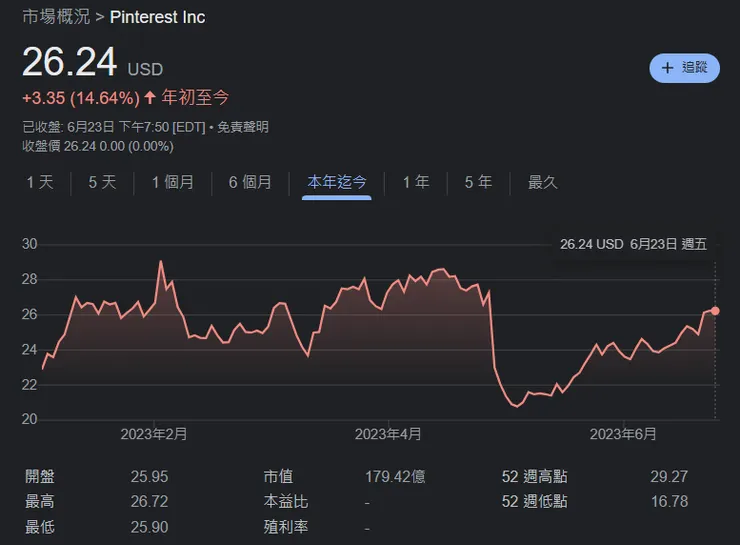Image resolution: width=740 pixels, height=545 pixels.
Task: Click the red up-arrow change icon
Action: point(150,98)
